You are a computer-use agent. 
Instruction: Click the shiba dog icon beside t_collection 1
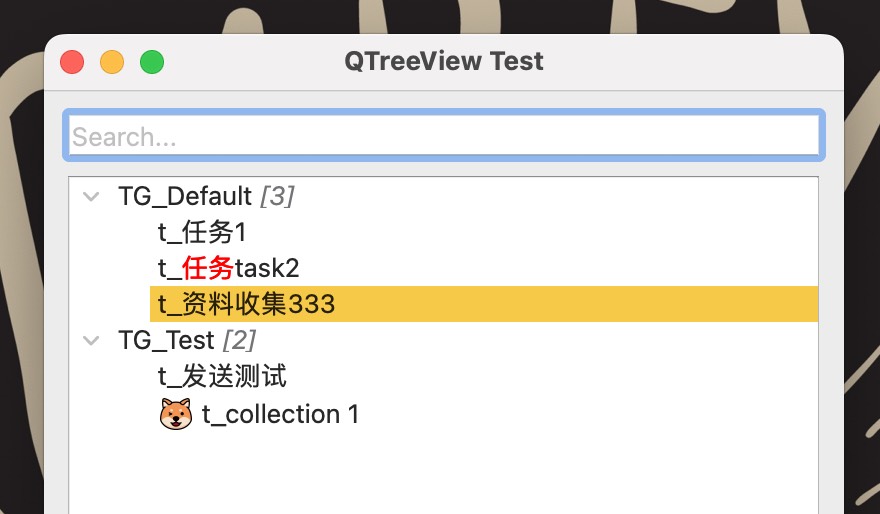tap(176, 414)
